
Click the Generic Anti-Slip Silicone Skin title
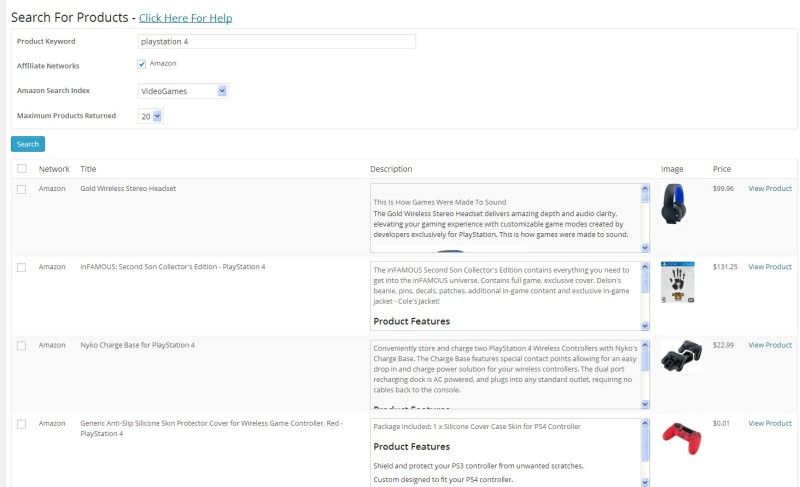(211, 428)
